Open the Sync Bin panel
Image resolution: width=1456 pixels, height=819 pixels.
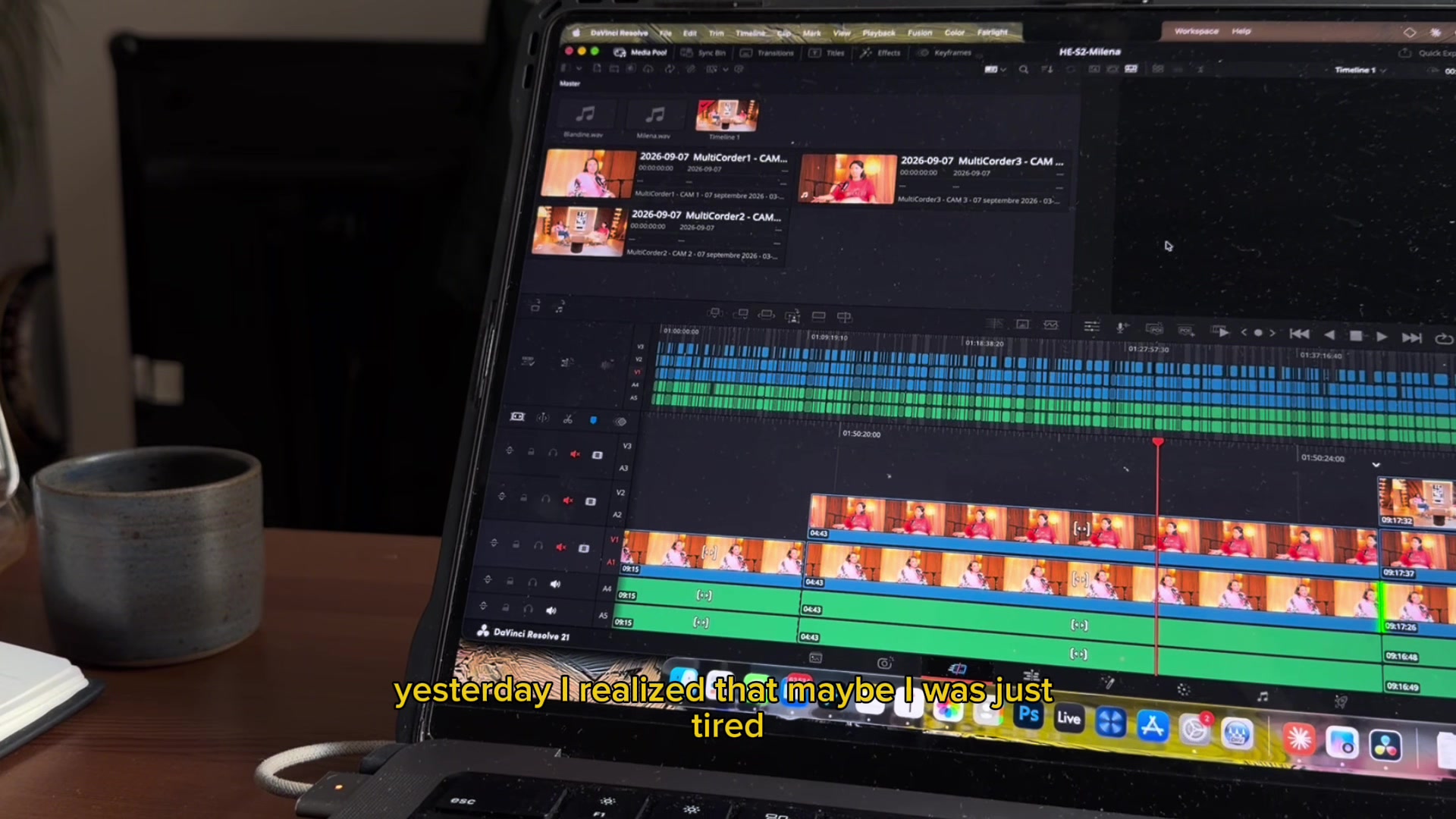coord(703,53)
